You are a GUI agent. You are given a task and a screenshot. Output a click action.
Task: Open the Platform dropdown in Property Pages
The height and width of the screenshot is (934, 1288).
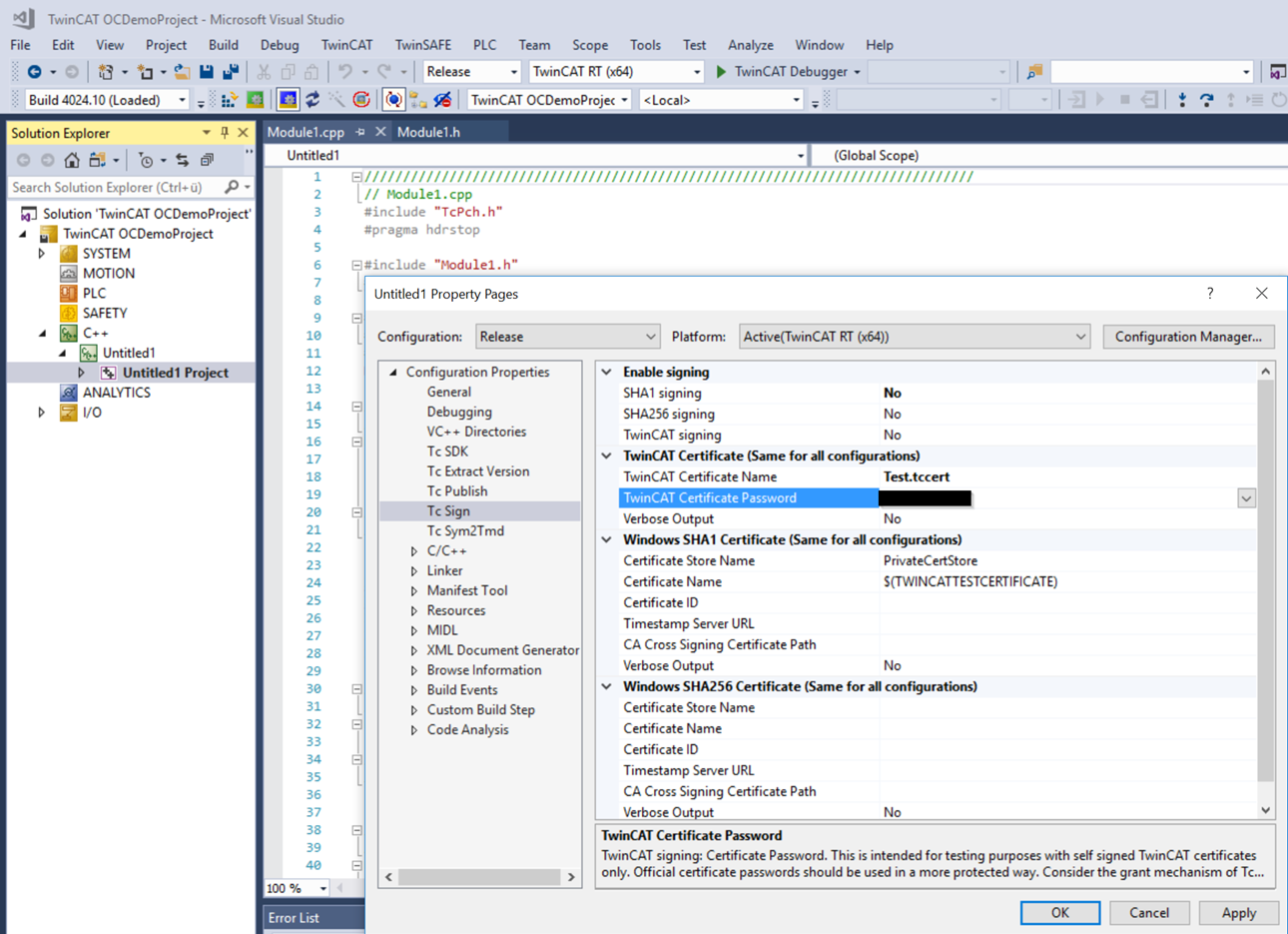(914, 337)
